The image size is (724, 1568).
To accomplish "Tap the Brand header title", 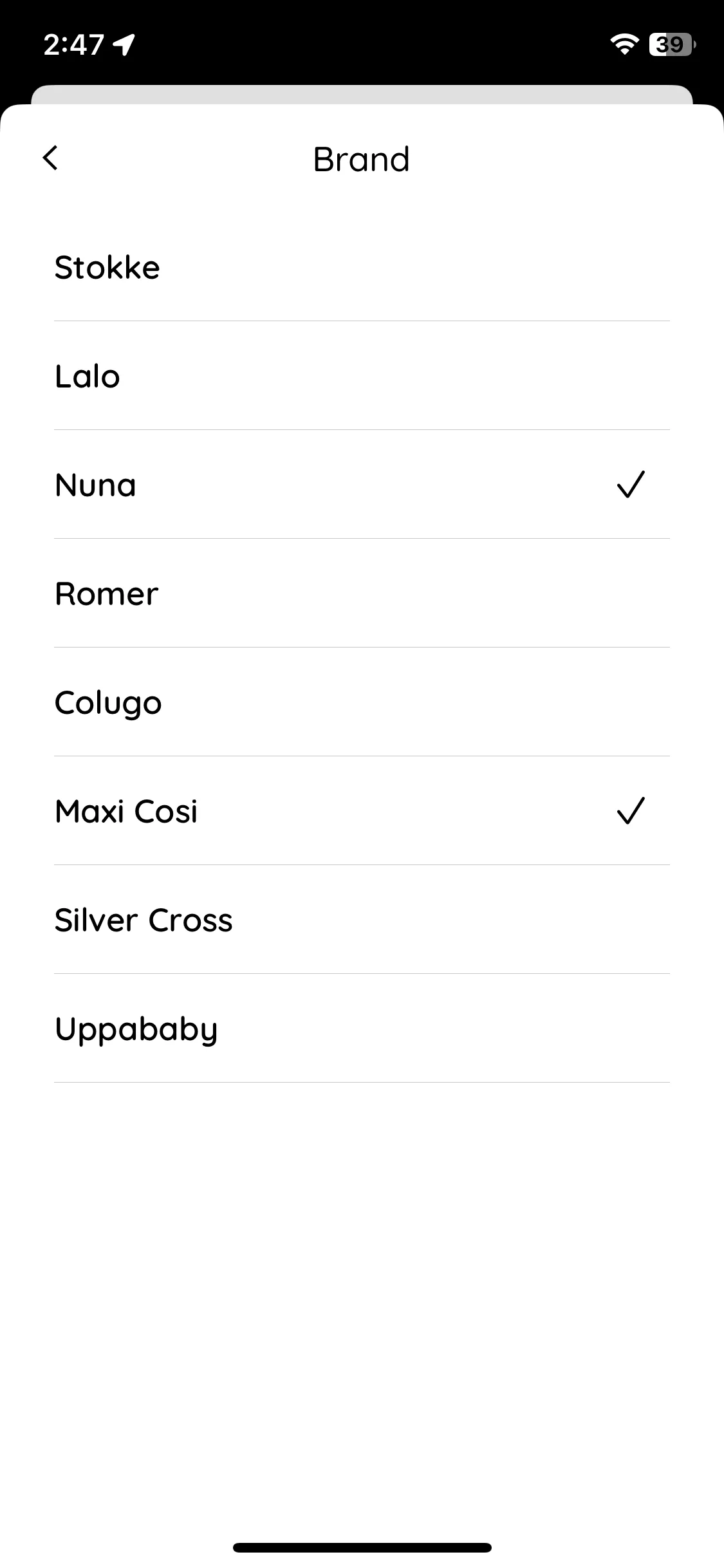I will 361,159.
